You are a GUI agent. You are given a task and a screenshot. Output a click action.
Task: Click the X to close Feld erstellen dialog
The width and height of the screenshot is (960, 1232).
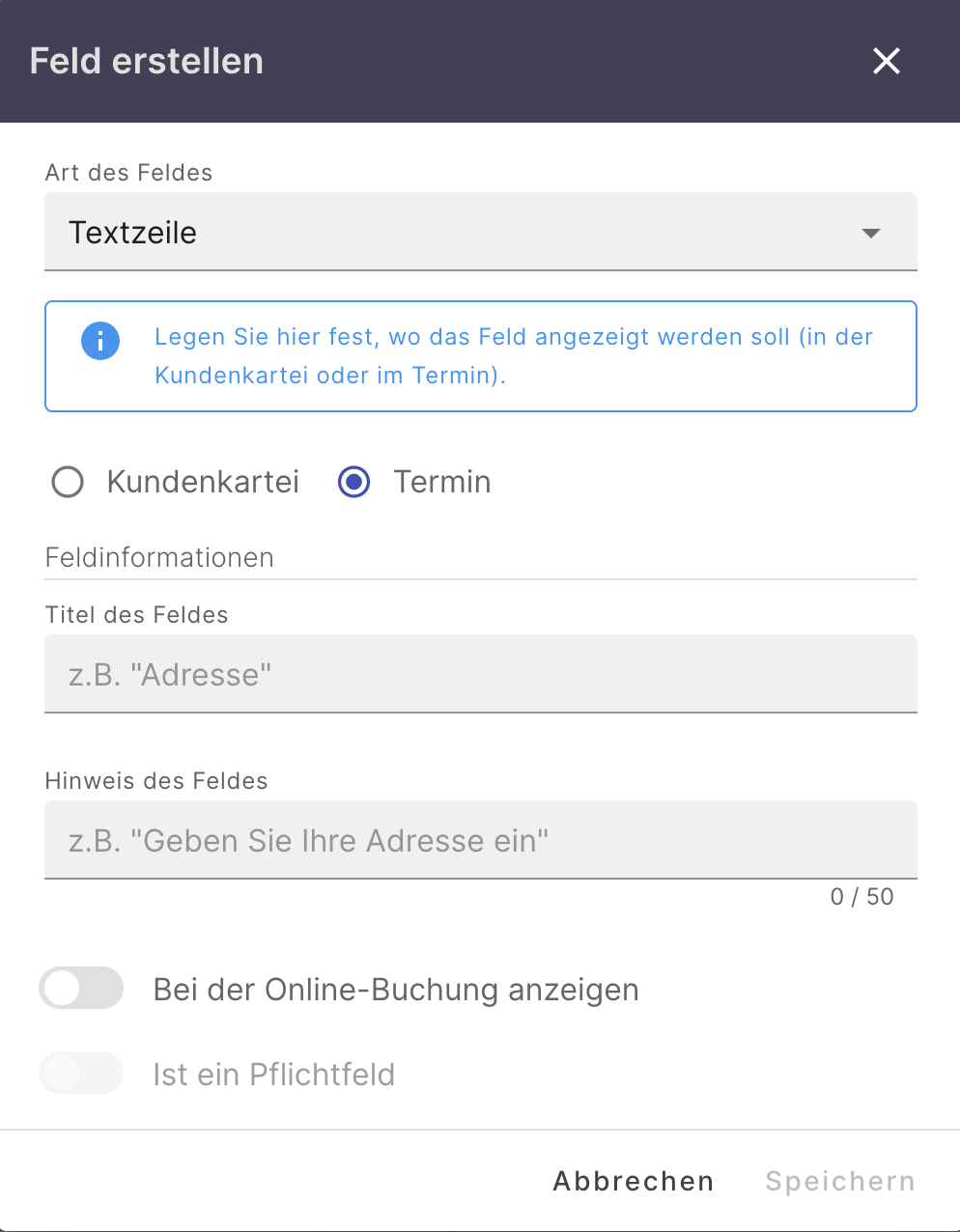click(886, 61)
